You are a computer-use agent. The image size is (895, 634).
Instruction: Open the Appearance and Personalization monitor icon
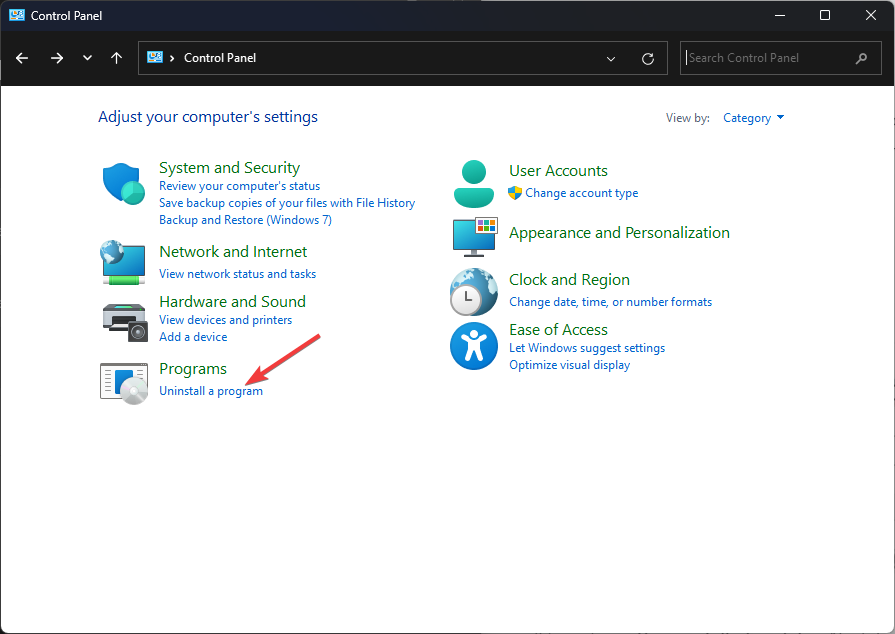pyautogui.click(x=475, y=237)
